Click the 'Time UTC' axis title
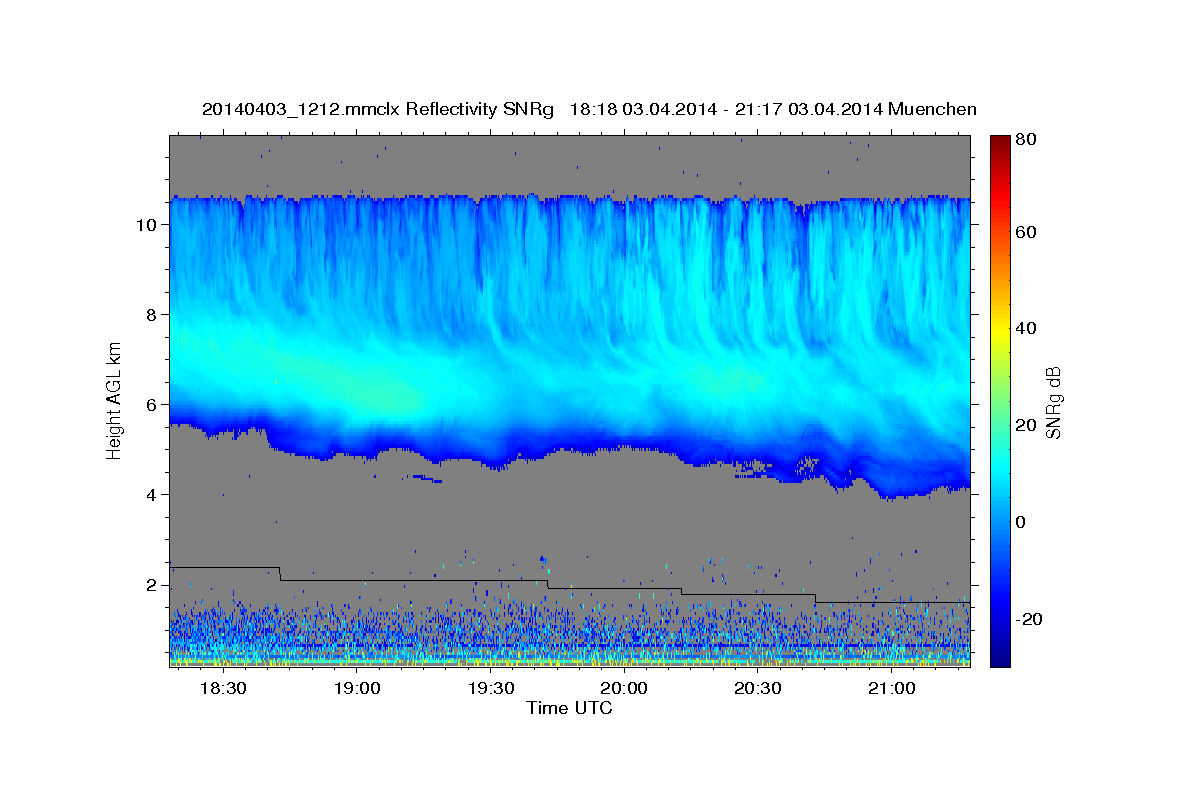 [x=569, y=708]
